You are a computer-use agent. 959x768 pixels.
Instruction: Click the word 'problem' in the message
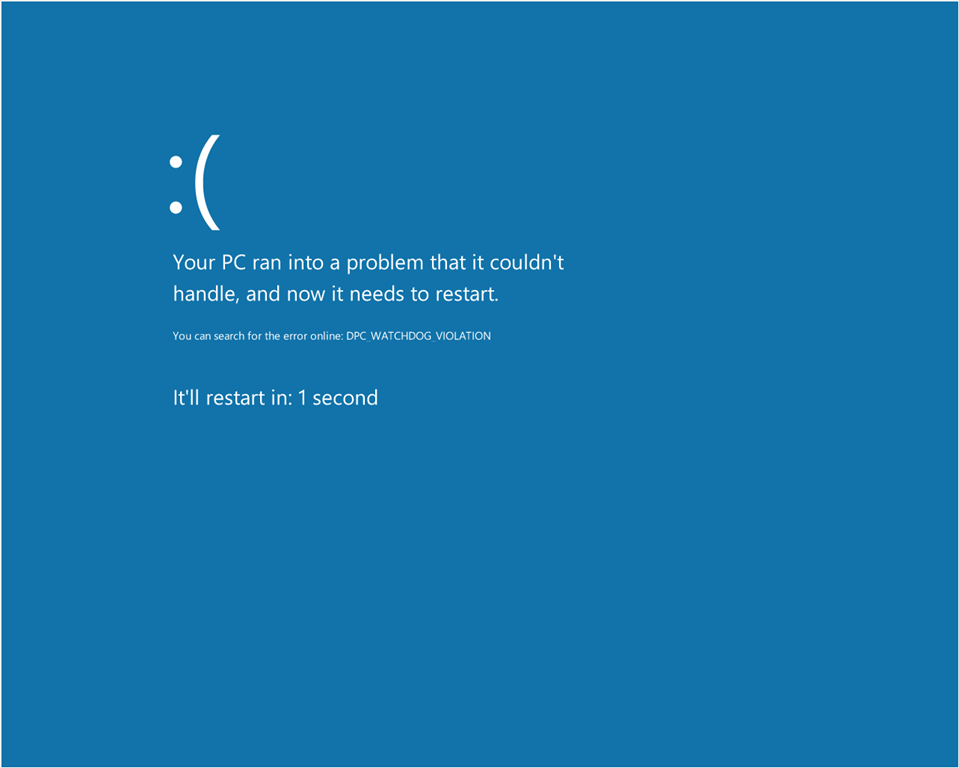coord(385,263)
